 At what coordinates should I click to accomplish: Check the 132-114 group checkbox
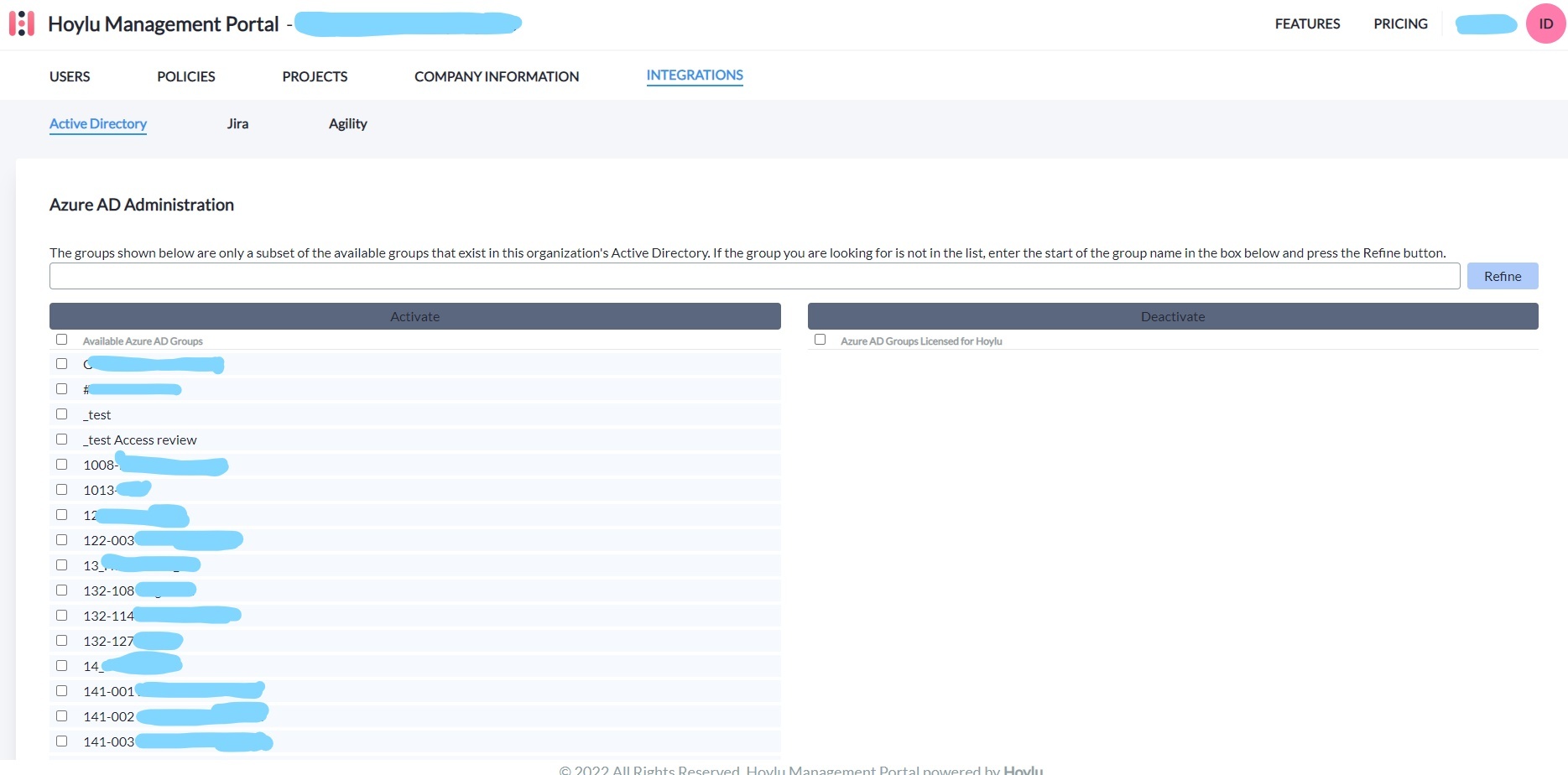[x=61, y=616]
